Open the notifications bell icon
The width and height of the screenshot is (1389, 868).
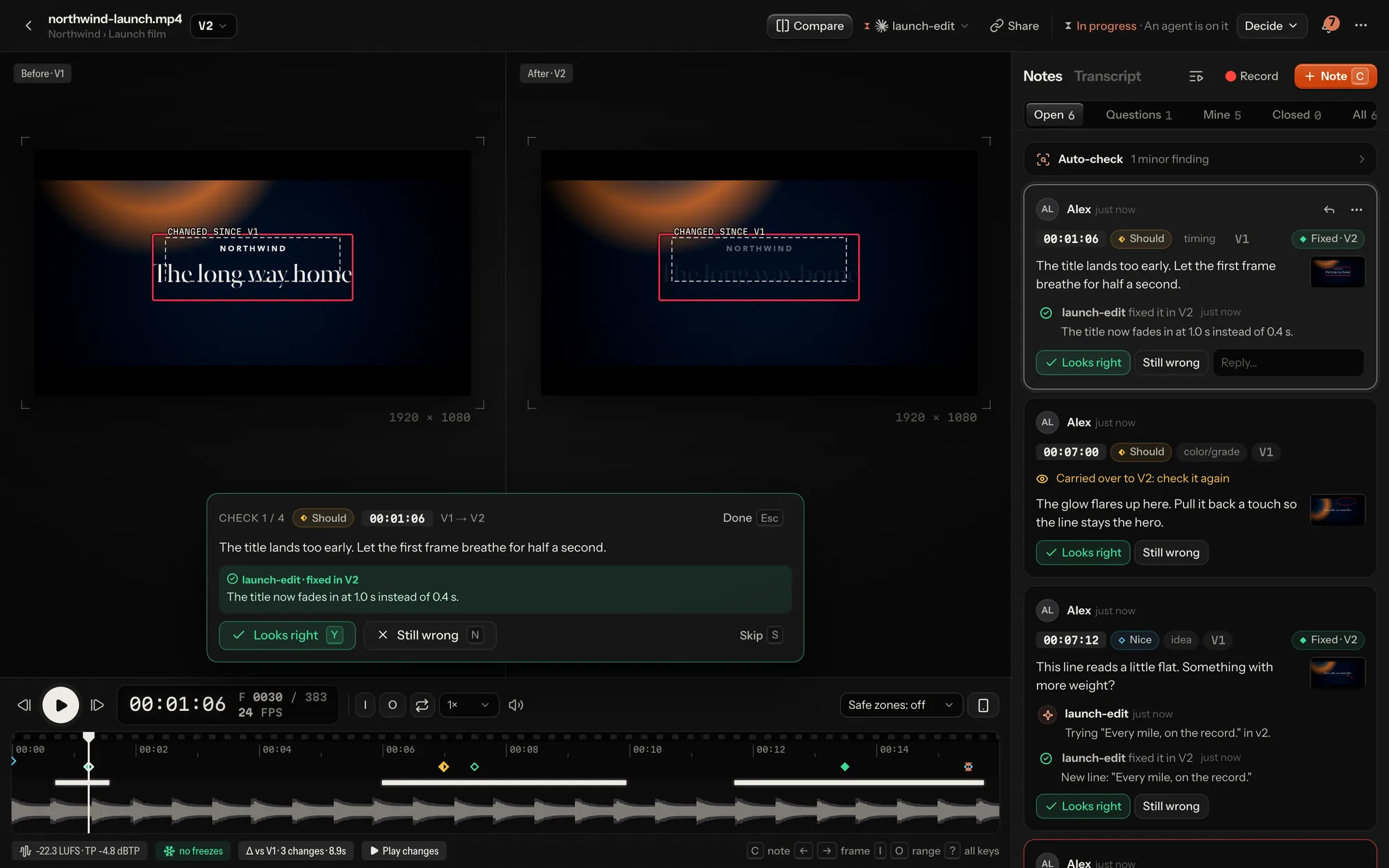1329,25
